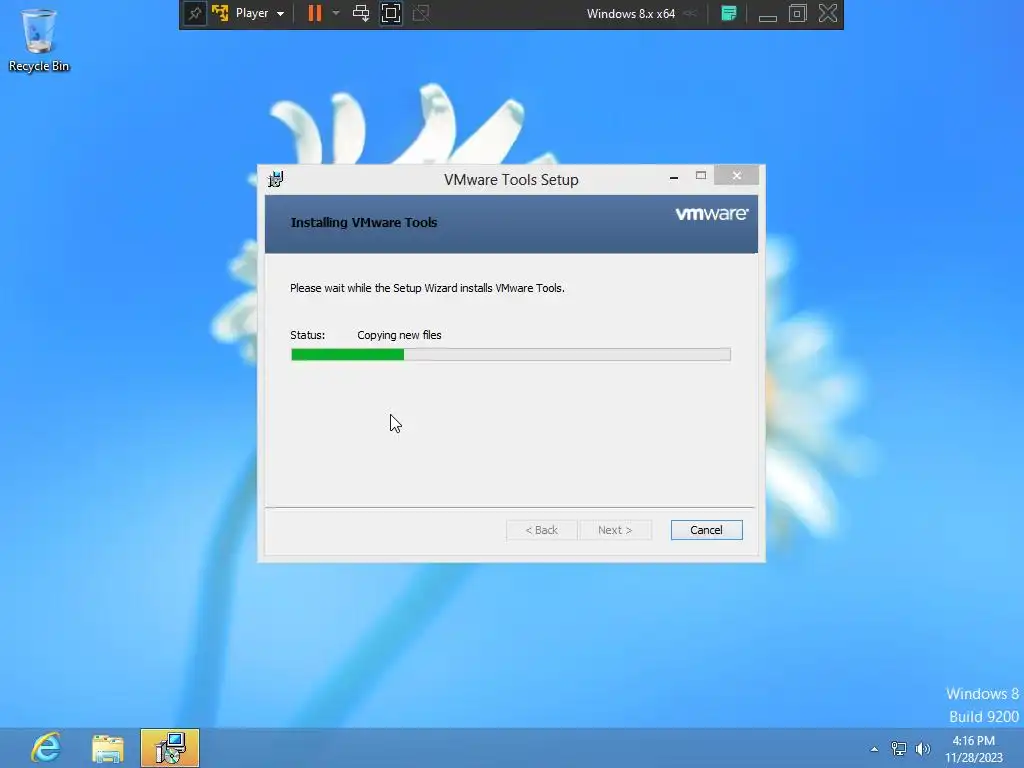
Task: Click the Send Ctrl+Alt+Del icon
Action: 360,14
